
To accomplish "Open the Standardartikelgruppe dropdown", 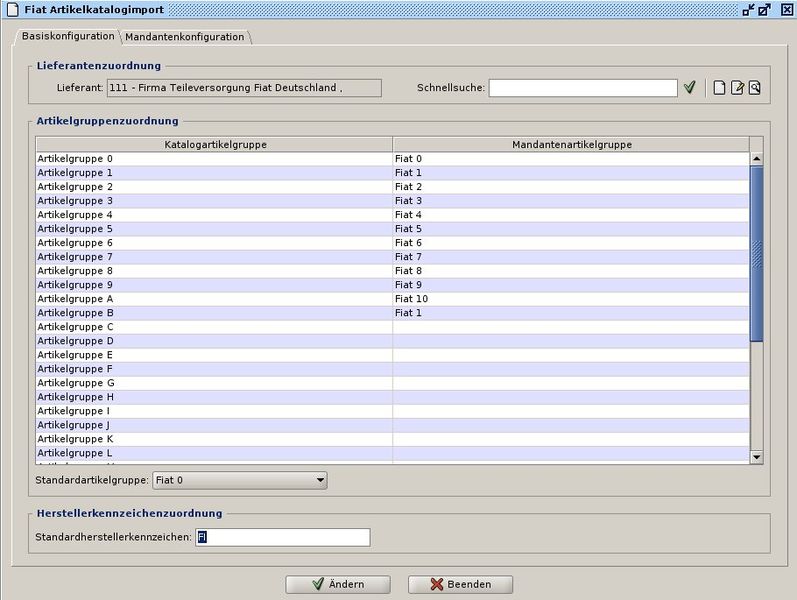I will tap(240, 480).
